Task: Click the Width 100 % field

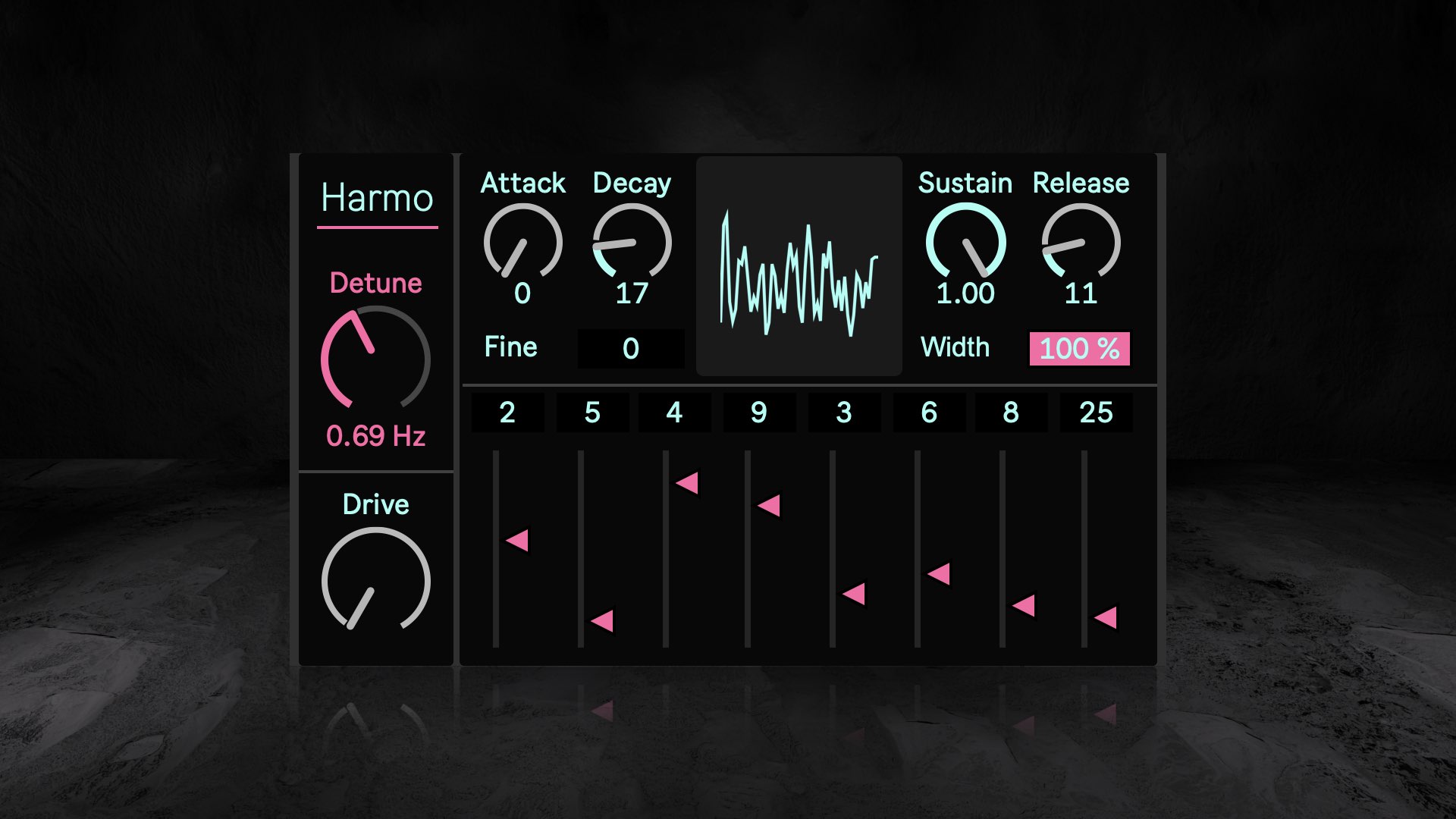Action: pyautogui.click(x=1079, y=349)
